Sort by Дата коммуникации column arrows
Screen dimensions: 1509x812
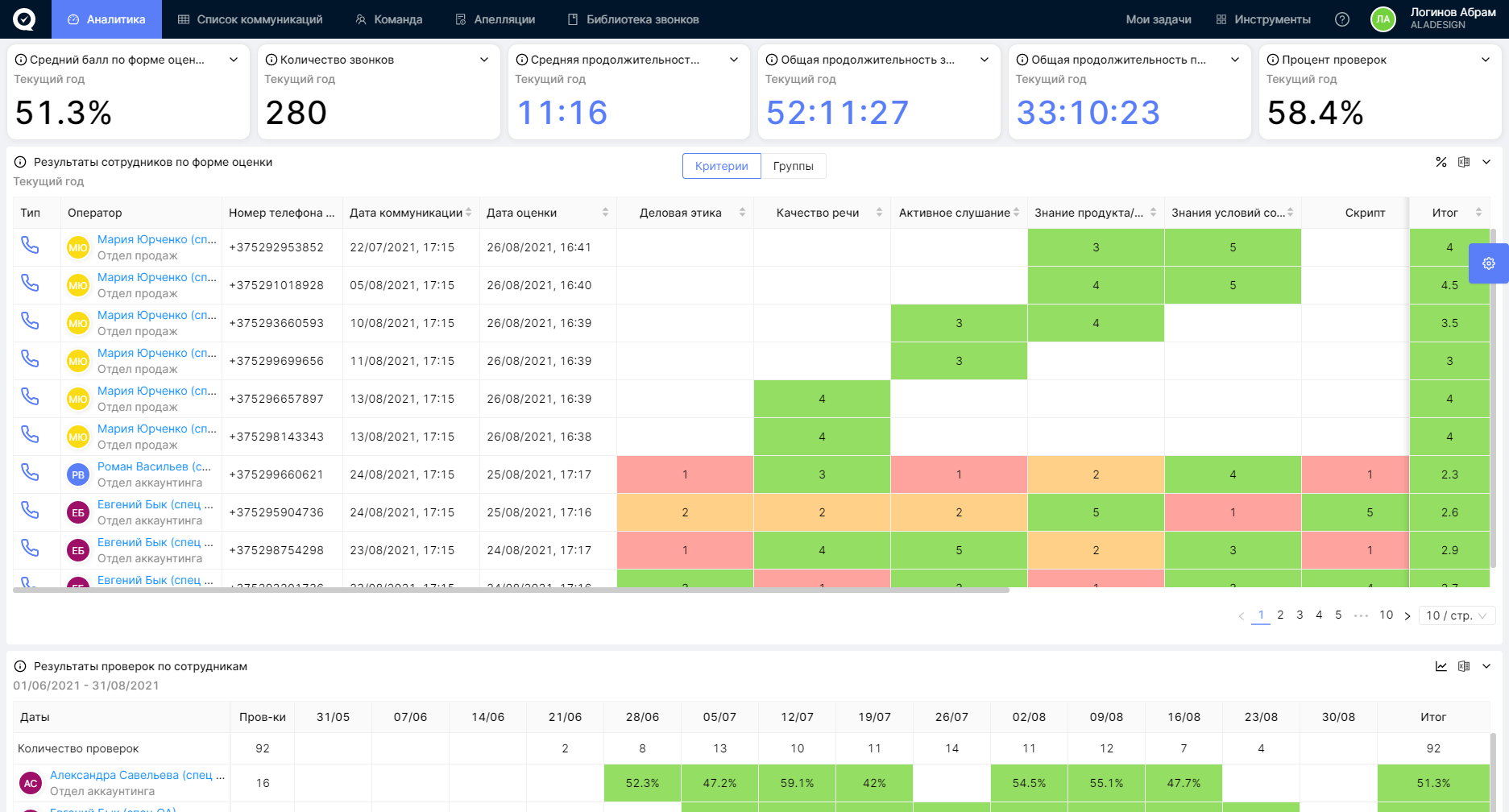468,213
